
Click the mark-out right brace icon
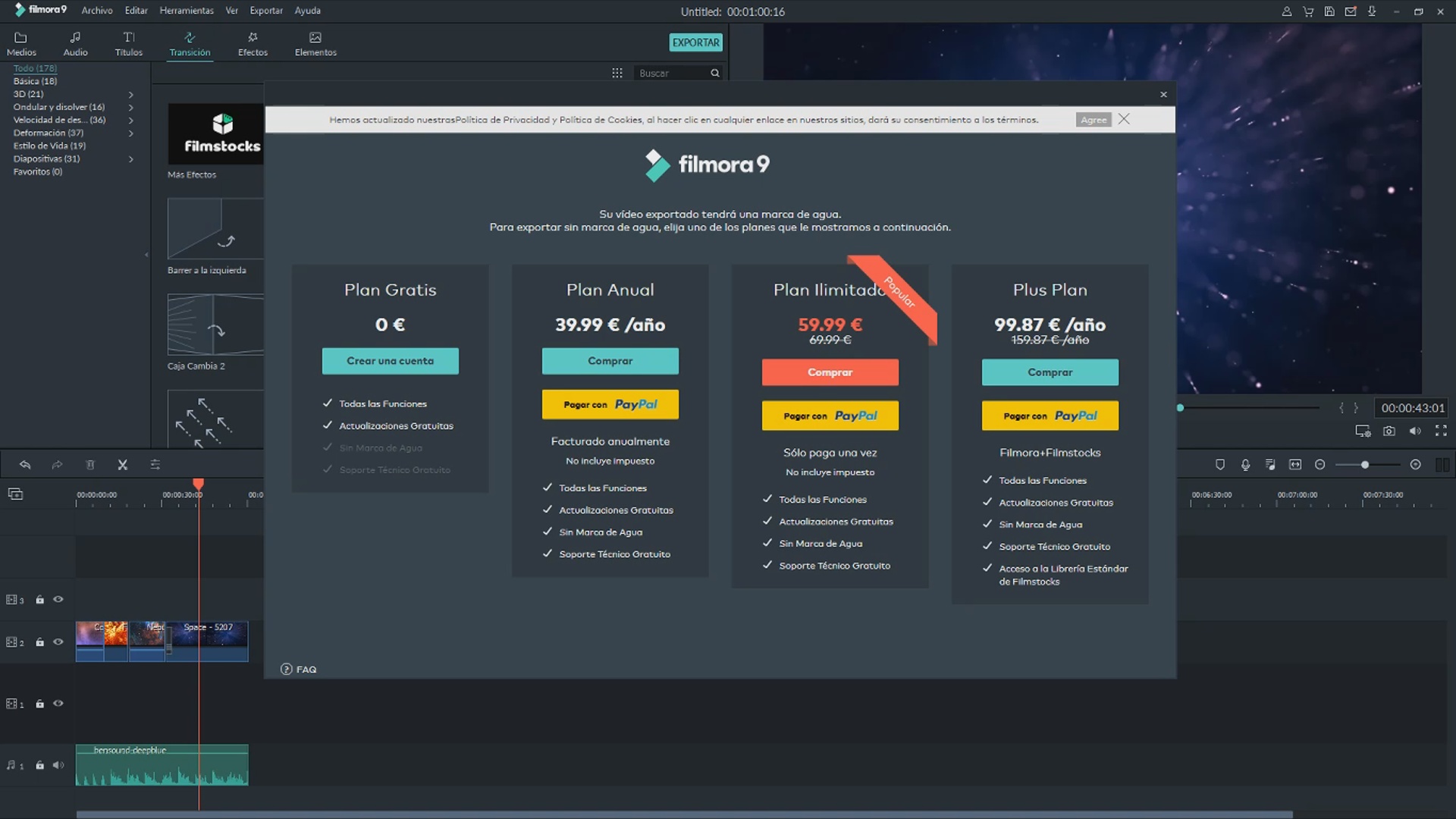[x=1356, y=408]
